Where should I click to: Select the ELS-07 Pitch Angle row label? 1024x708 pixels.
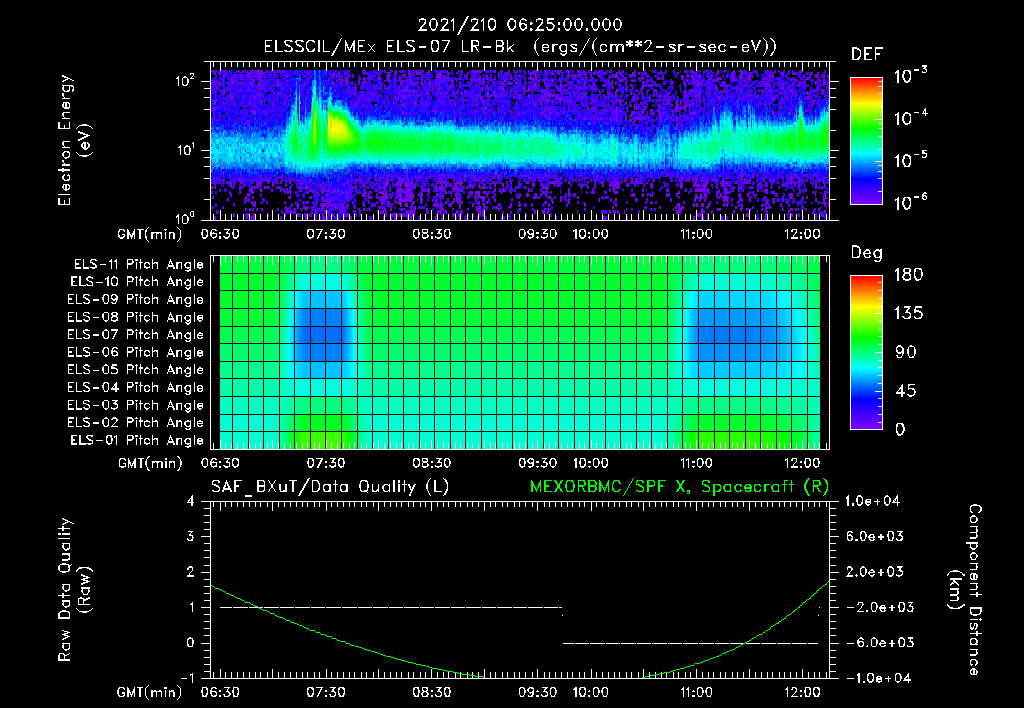click(x=135, y=334)
